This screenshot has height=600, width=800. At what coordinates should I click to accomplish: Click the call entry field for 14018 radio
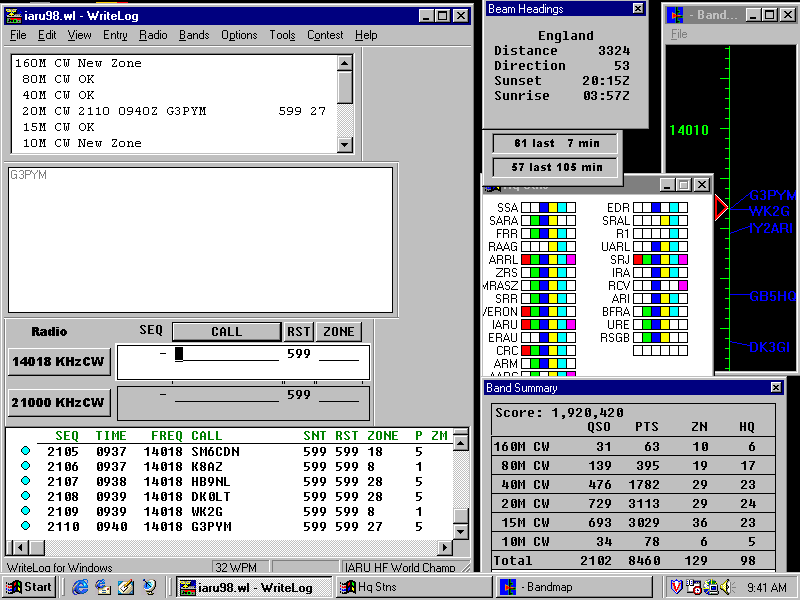(227, 354)
